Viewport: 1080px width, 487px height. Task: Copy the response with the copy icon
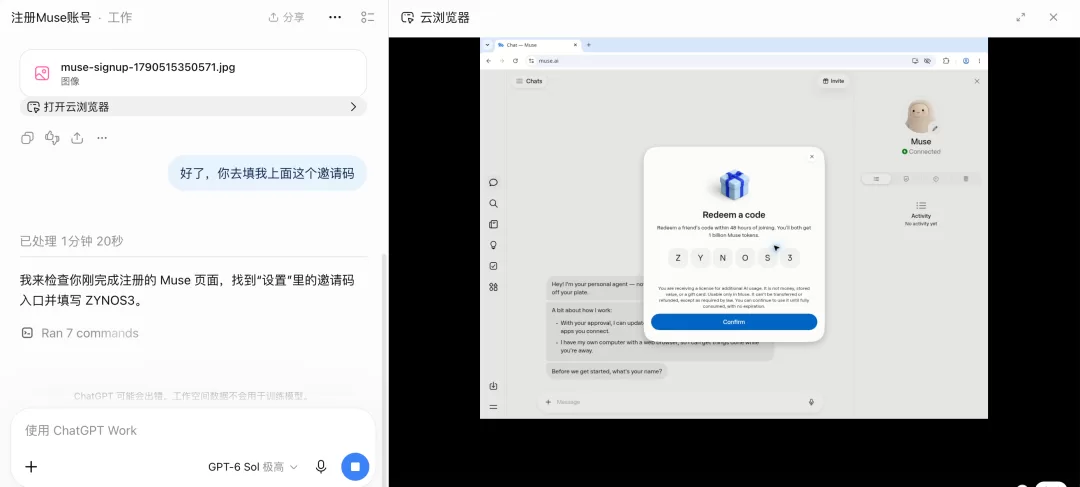click(28, 138)
